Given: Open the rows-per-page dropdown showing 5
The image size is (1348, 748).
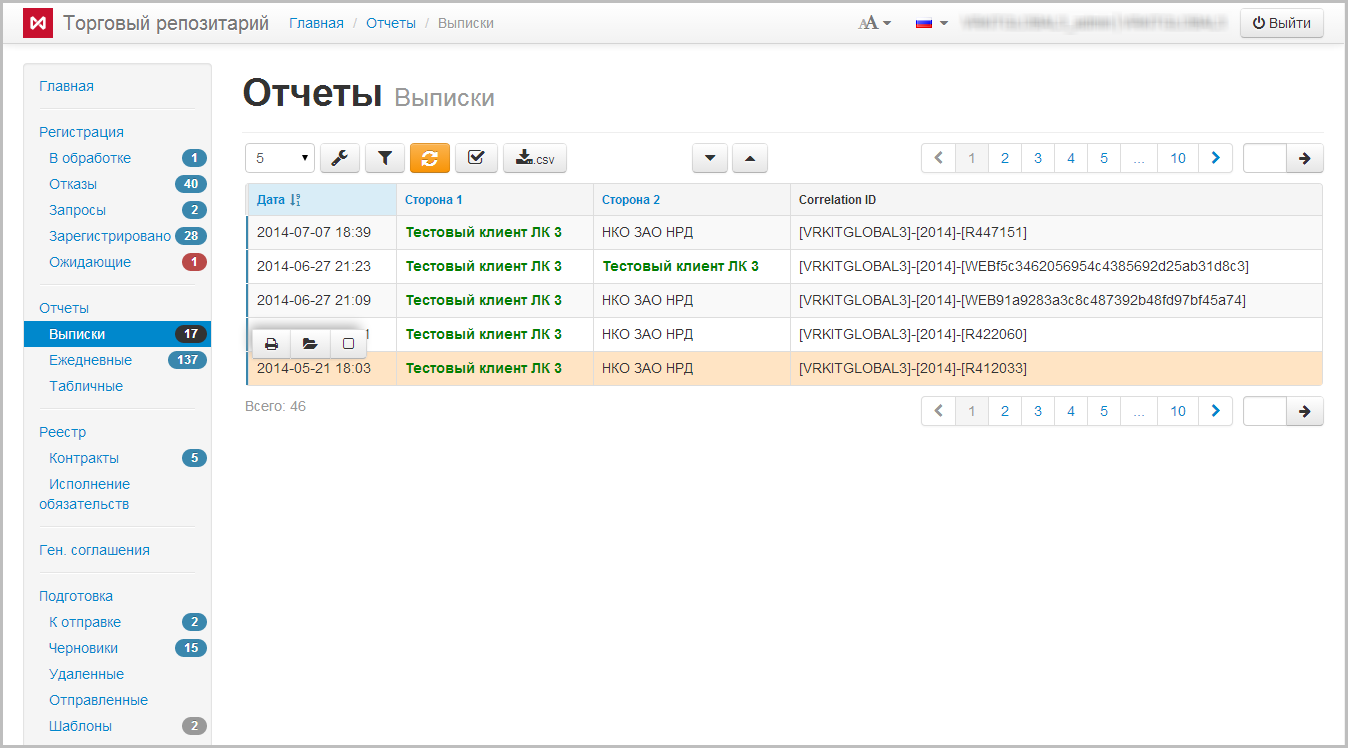Looking at the screenshot, I should click(280, 158).
